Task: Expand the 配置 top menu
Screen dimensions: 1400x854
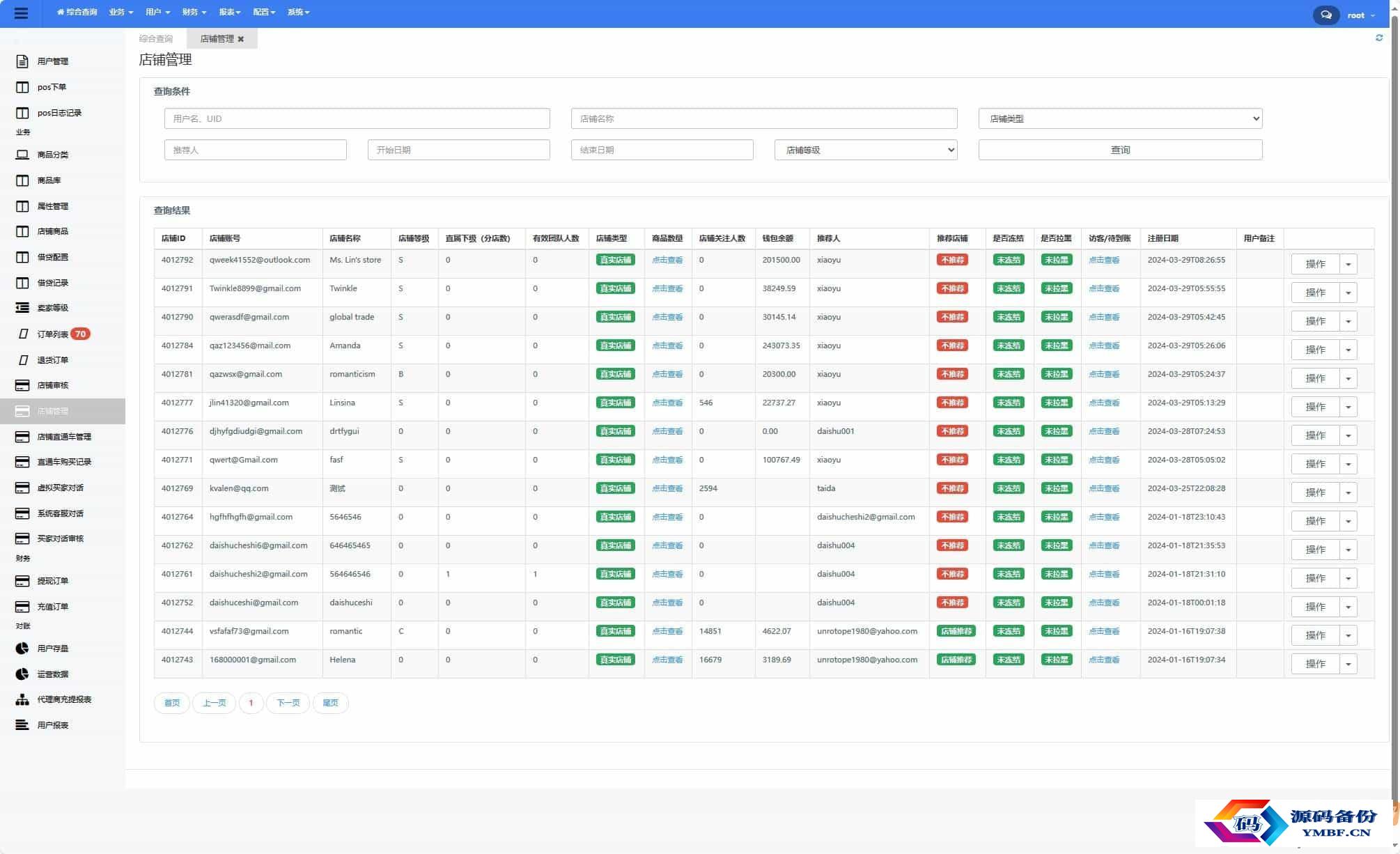Action: point(264,12)
